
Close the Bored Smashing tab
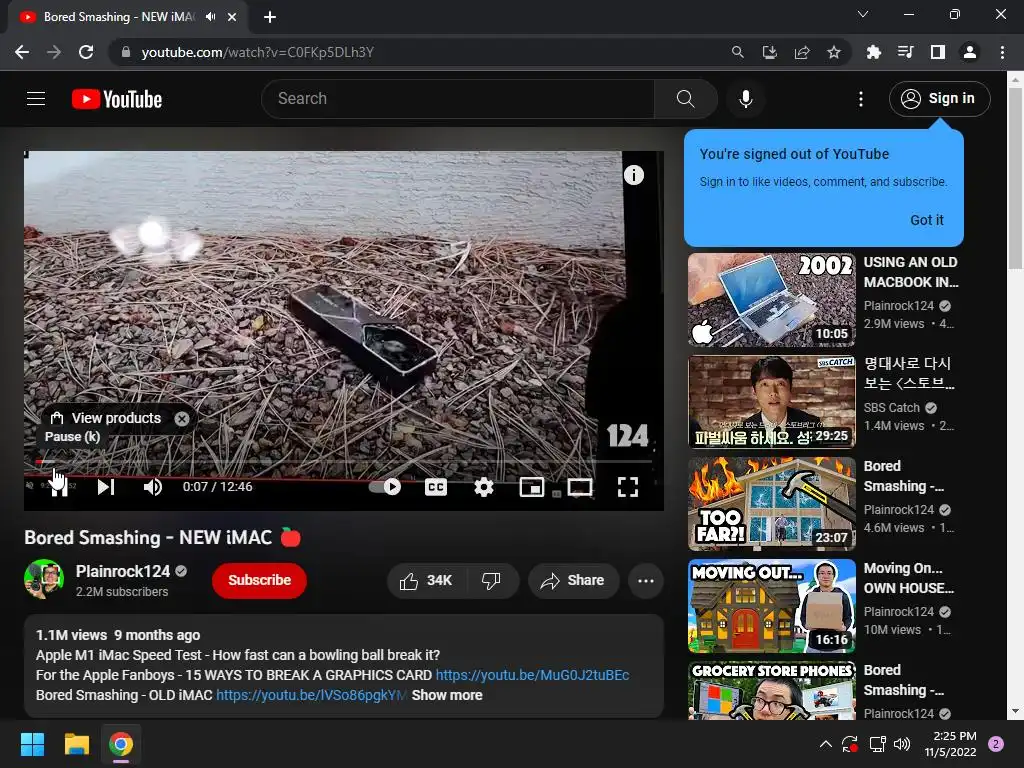(232, 17)
